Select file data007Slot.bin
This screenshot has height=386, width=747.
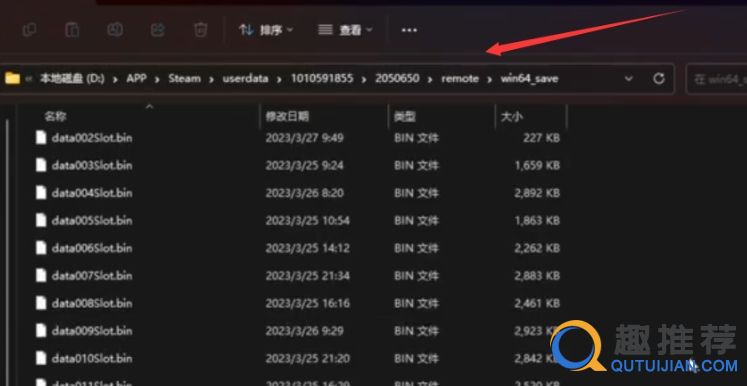92,276
